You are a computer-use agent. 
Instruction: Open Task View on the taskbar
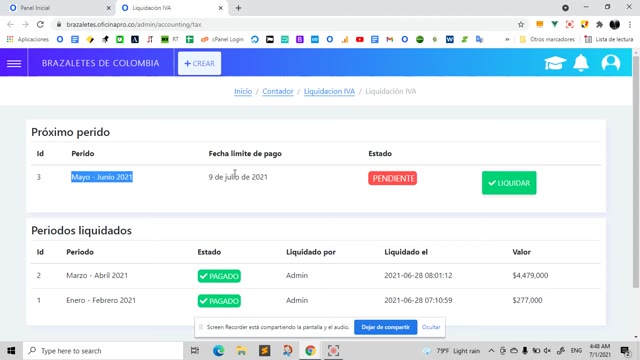195,351
